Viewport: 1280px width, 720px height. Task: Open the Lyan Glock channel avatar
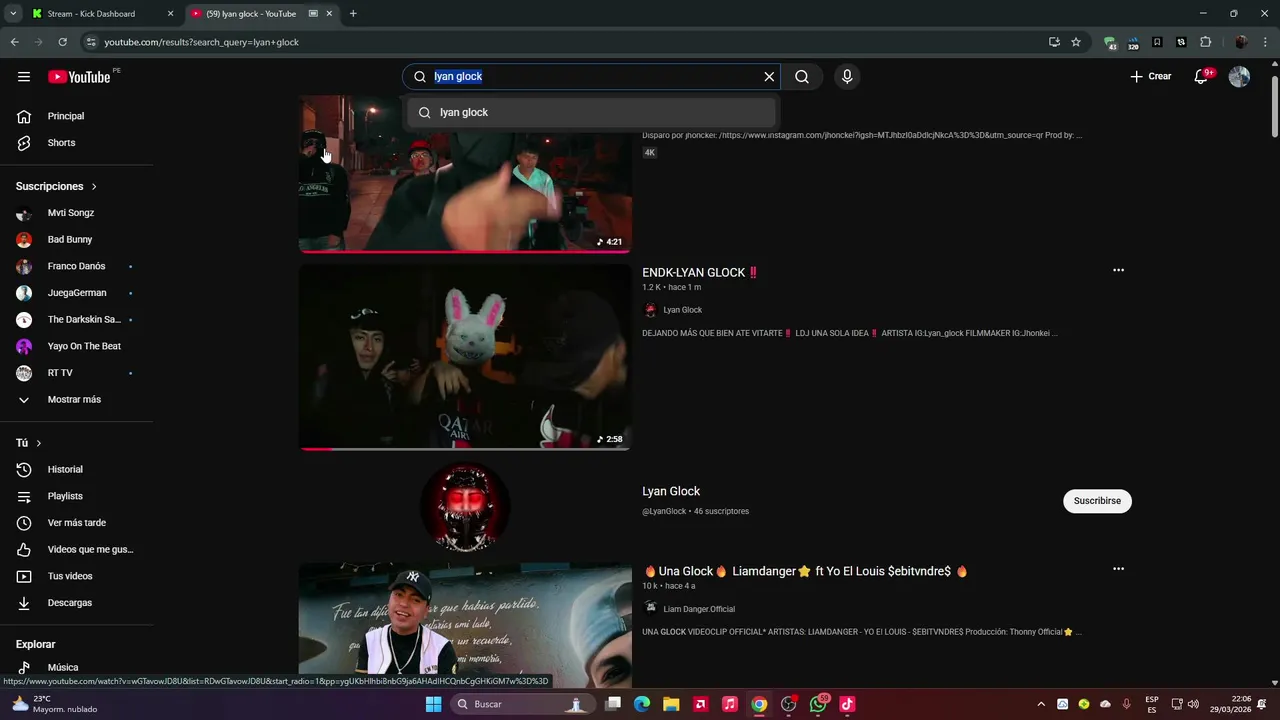coord(465,507)
